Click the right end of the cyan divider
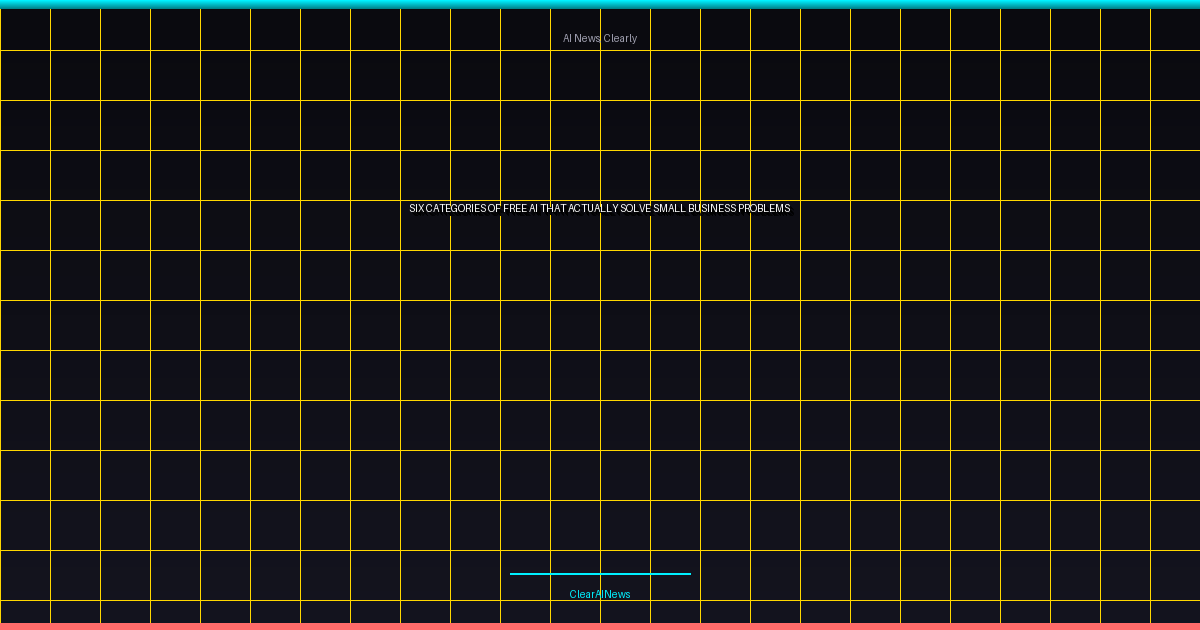The height and width of the screenshot is (630, 1200). click(688, 574)
